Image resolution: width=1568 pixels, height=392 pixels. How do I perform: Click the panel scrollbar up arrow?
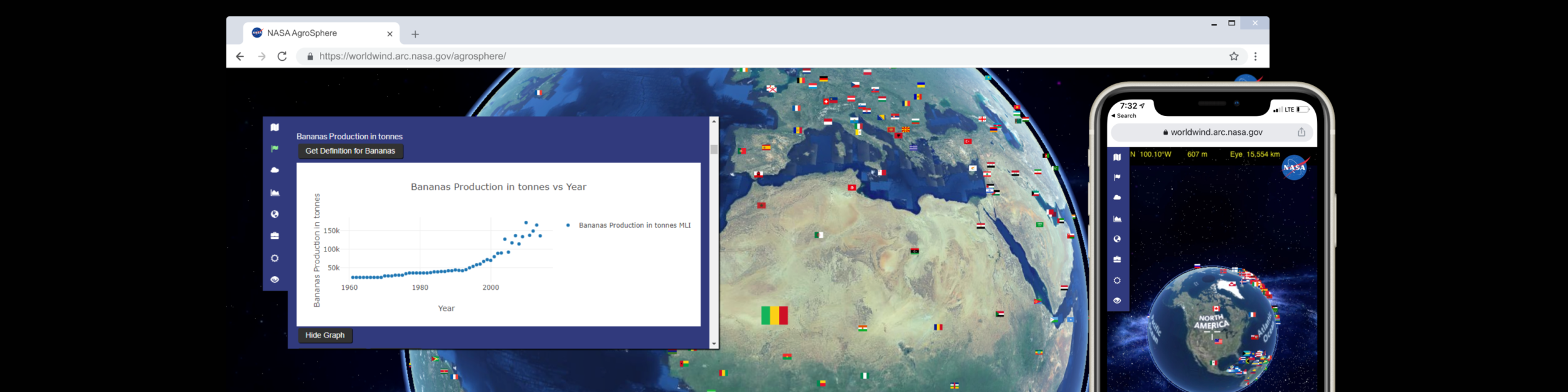coord(714,121)
